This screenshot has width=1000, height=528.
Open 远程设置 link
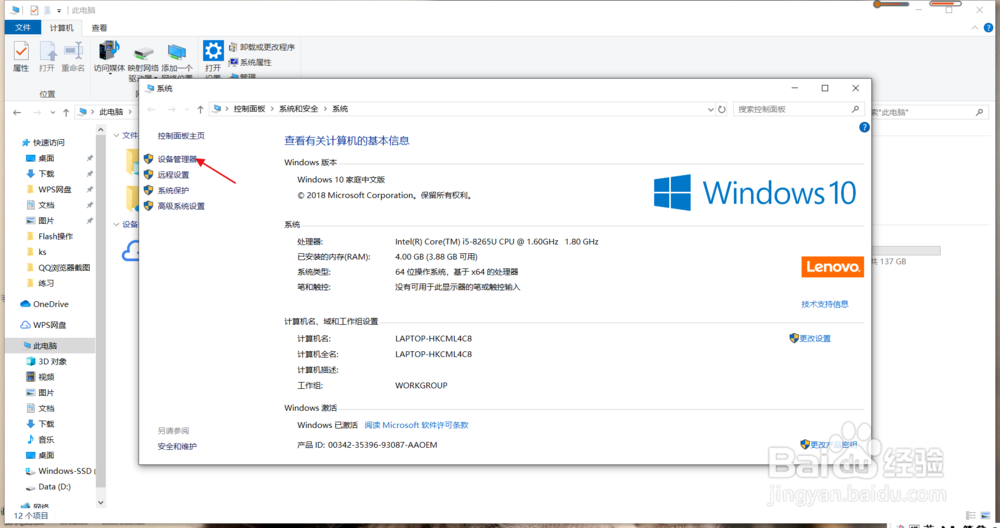click(173, 175)
